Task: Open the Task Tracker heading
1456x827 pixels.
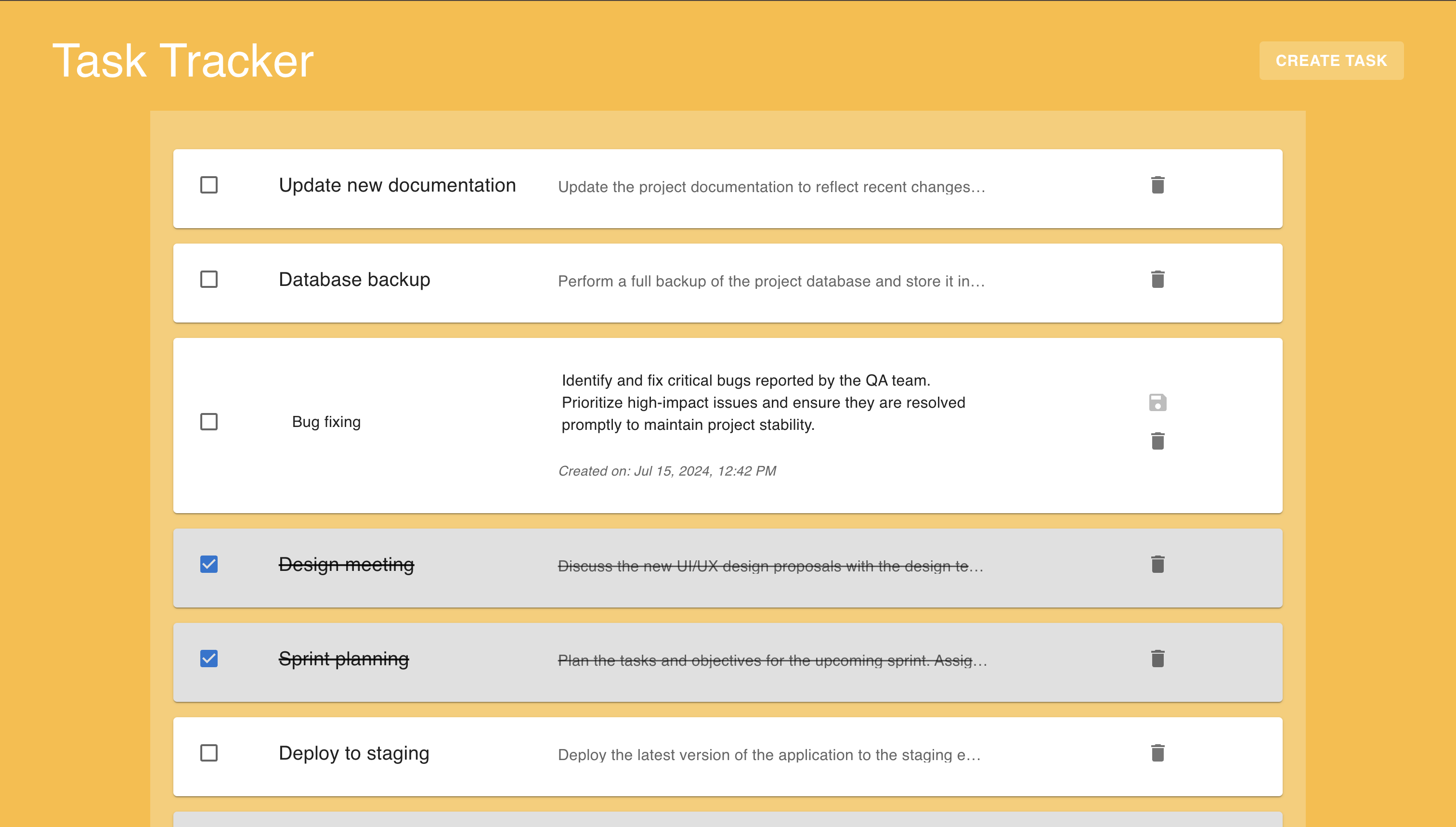Action: point(183,61)
